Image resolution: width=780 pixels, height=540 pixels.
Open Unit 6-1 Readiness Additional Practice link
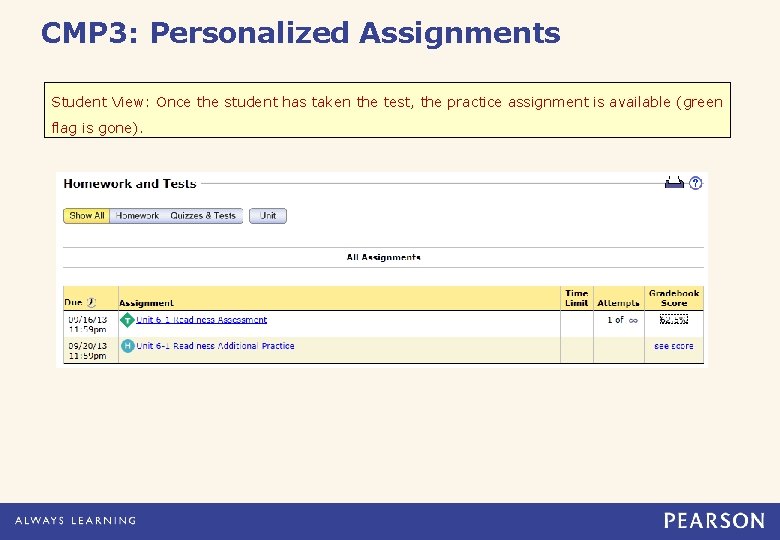click(x=215, y=346)
